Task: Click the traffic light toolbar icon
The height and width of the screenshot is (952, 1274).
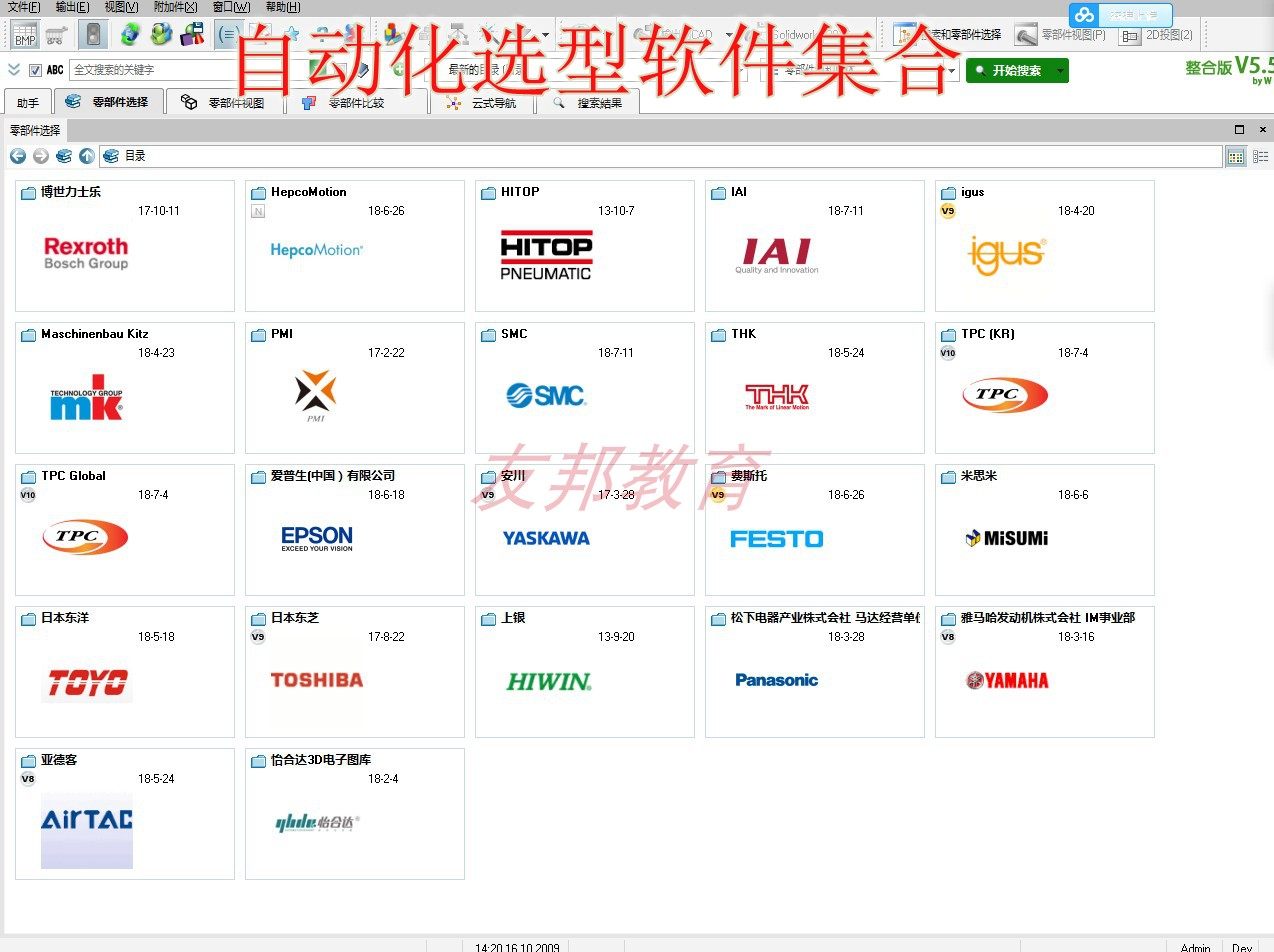Action: 93,35
